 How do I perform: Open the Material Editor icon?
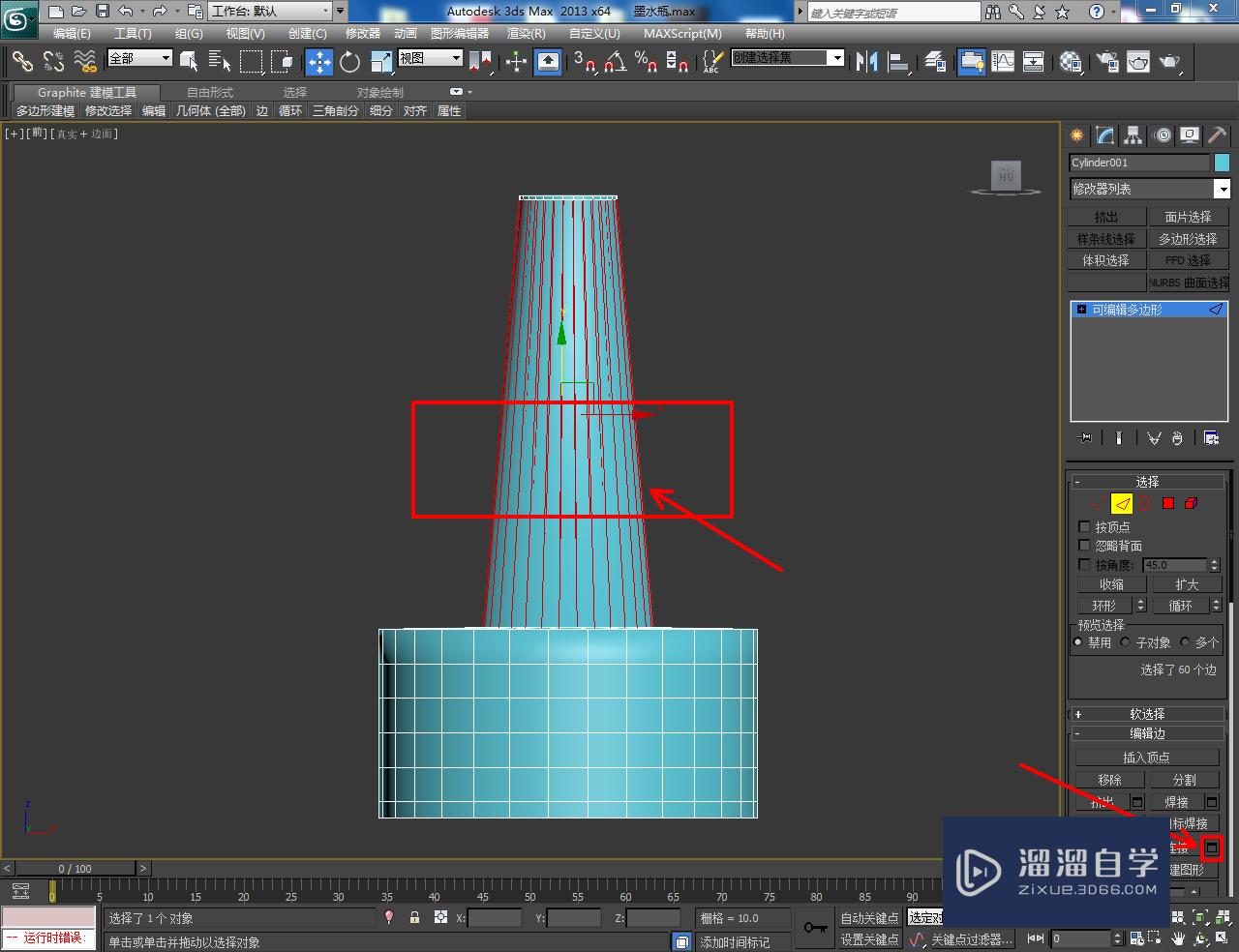(1071, 62)
